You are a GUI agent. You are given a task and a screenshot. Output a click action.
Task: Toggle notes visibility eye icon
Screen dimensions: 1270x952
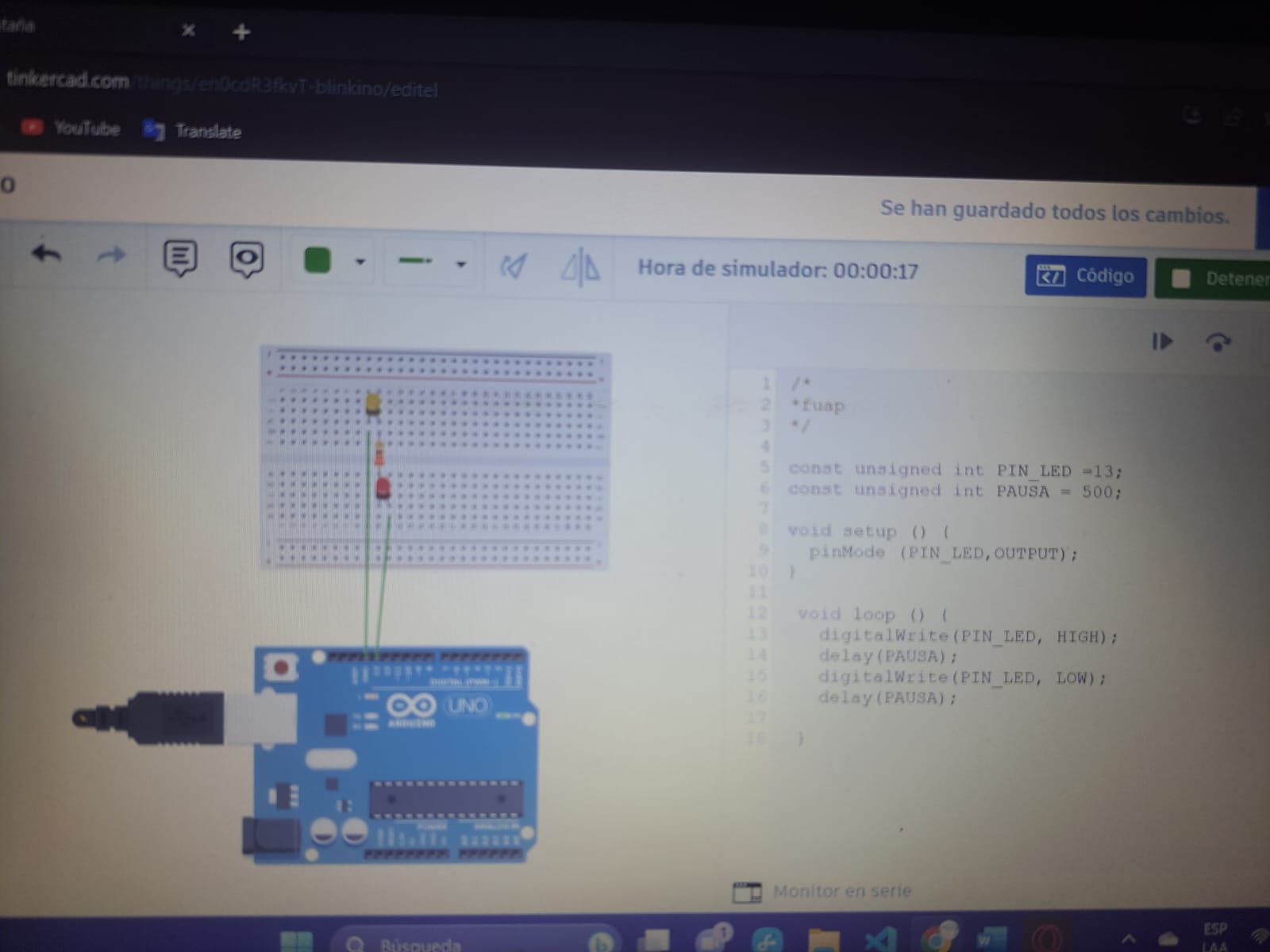[247, 259]
